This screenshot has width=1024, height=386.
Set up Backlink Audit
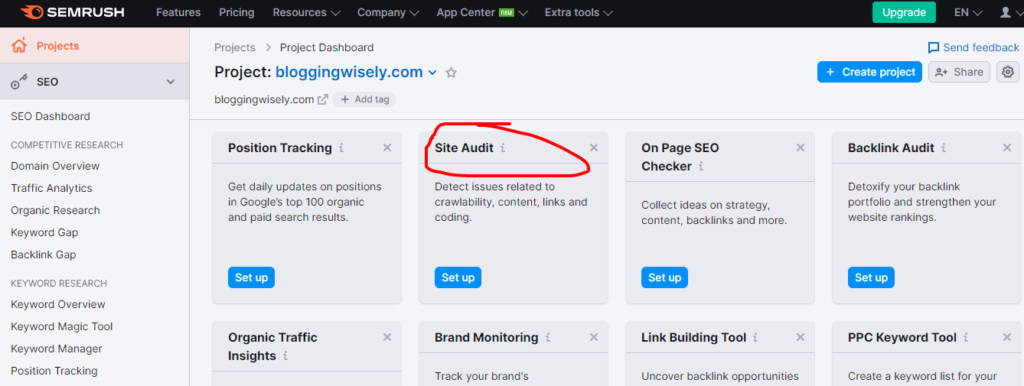tap(871, 278)
